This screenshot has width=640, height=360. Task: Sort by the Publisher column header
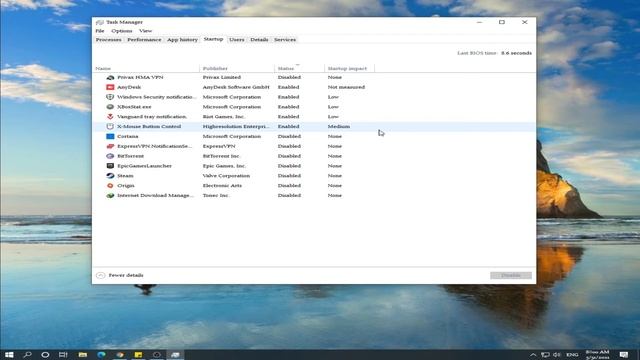click(237, 68)
